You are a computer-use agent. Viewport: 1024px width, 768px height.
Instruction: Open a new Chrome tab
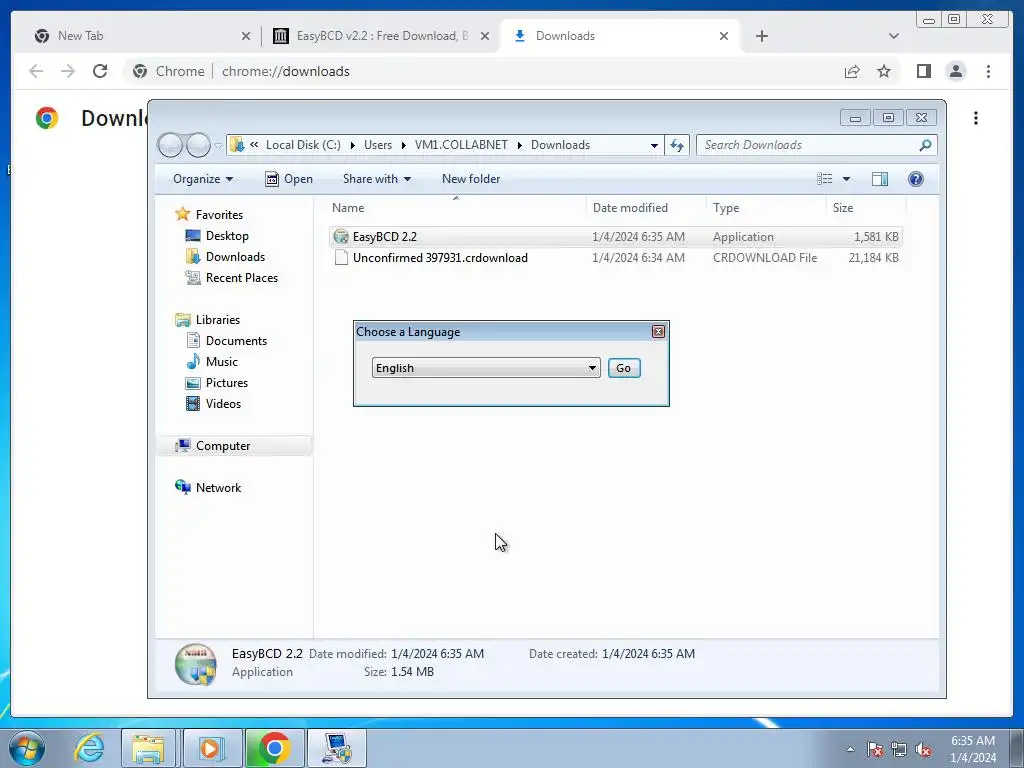761,36
